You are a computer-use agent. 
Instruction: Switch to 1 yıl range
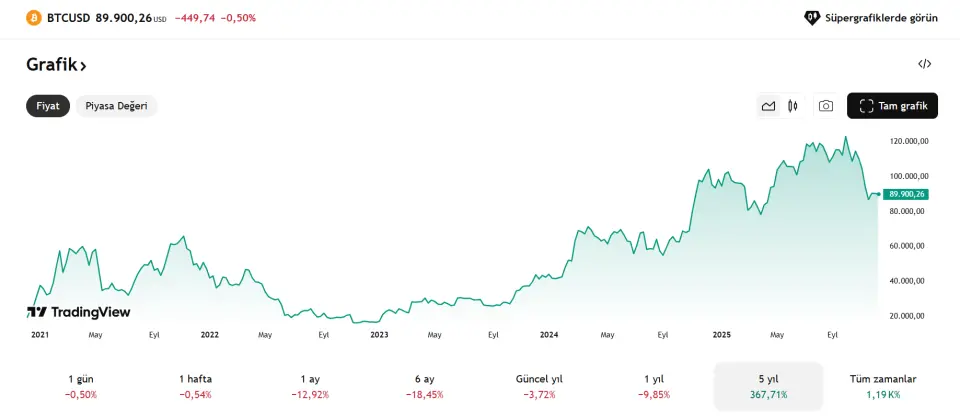(653, 386)
